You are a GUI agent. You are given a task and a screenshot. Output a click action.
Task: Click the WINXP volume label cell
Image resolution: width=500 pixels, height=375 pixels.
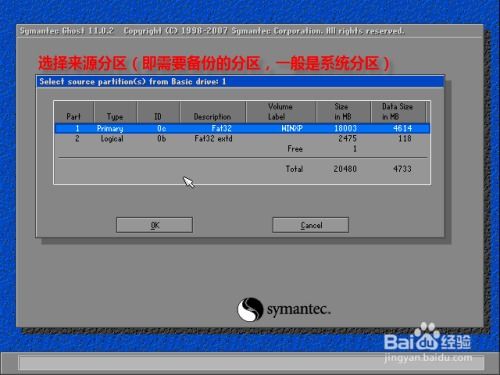[x=292, y=128]
